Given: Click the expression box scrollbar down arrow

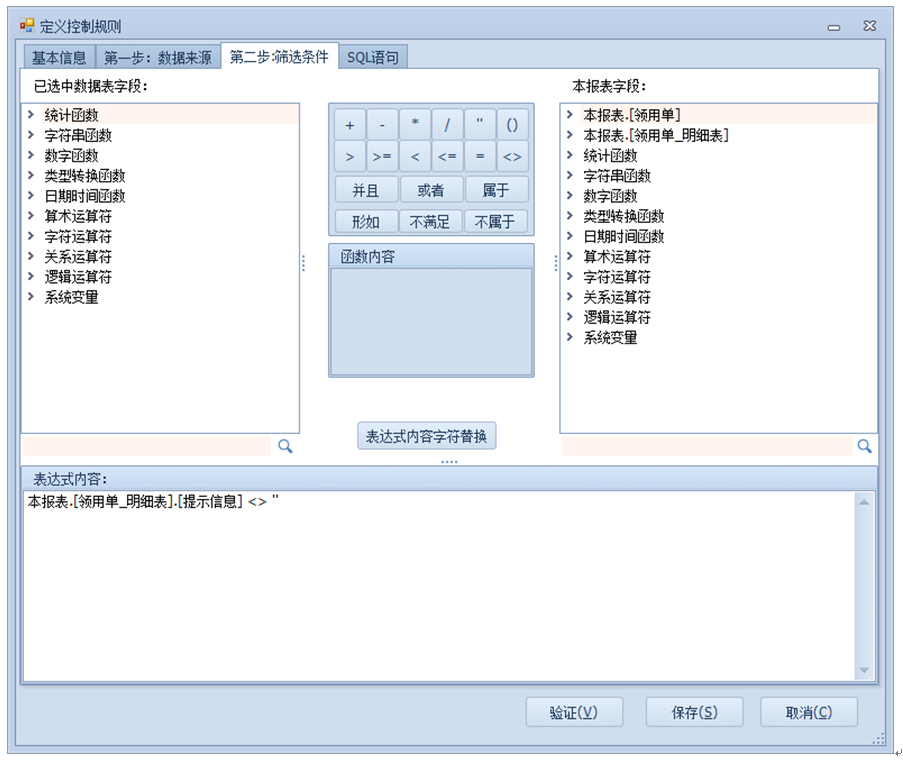Looking at the screenshot, I should [x=864, y=671].
